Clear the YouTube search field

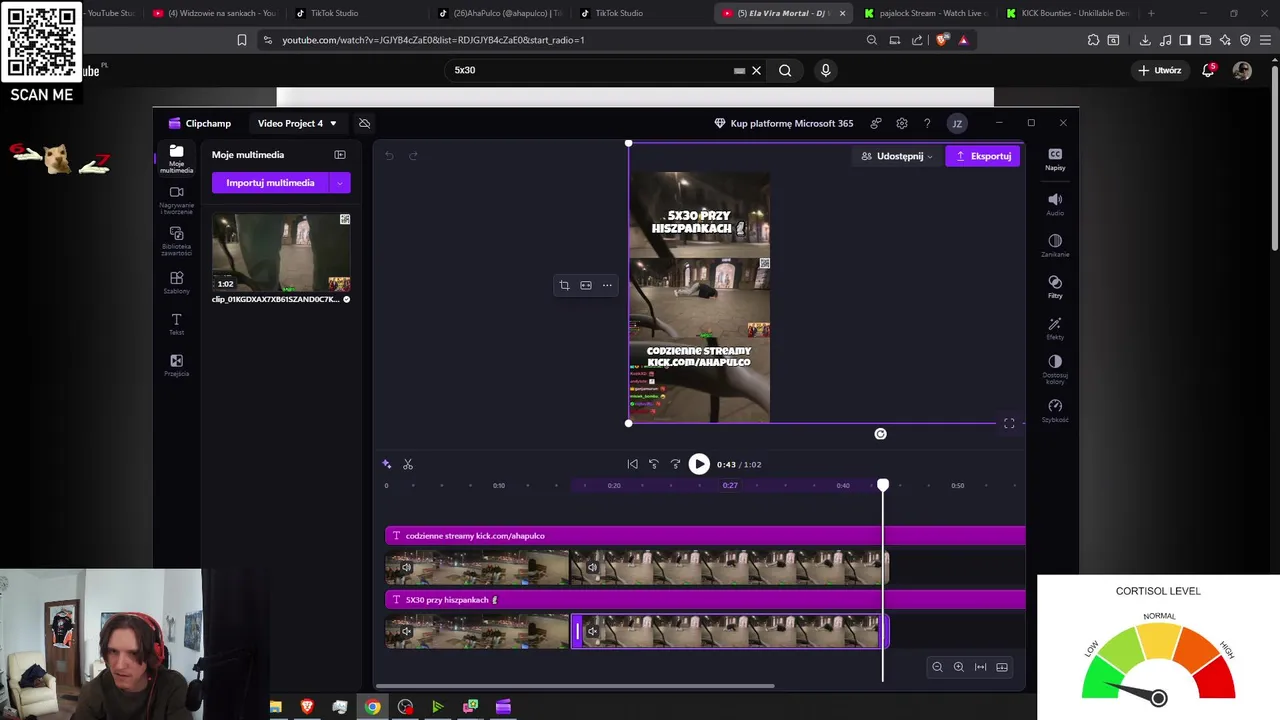(x=756, y=70)
